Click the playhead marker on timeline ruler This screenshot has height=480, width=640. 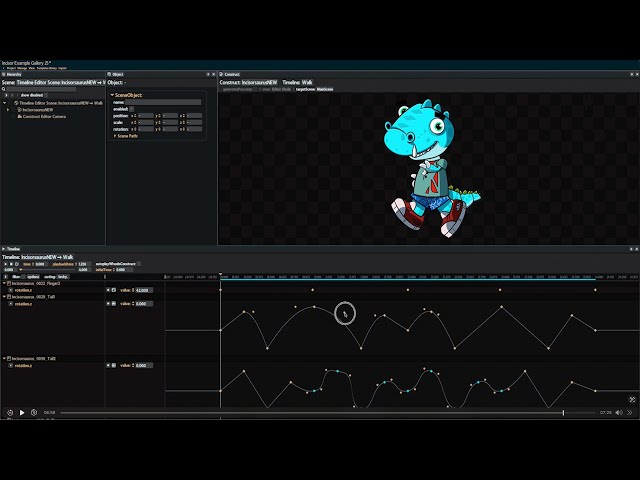coord(220,275)
